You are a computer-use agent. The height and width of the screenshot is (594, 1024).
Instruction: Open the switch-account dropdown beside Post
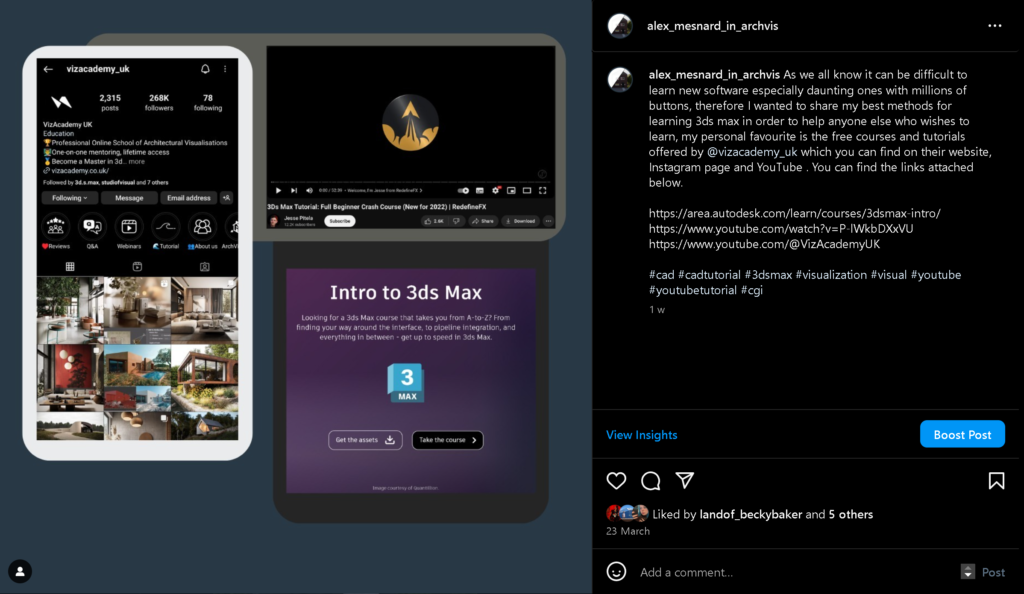[x=968, y=572]
